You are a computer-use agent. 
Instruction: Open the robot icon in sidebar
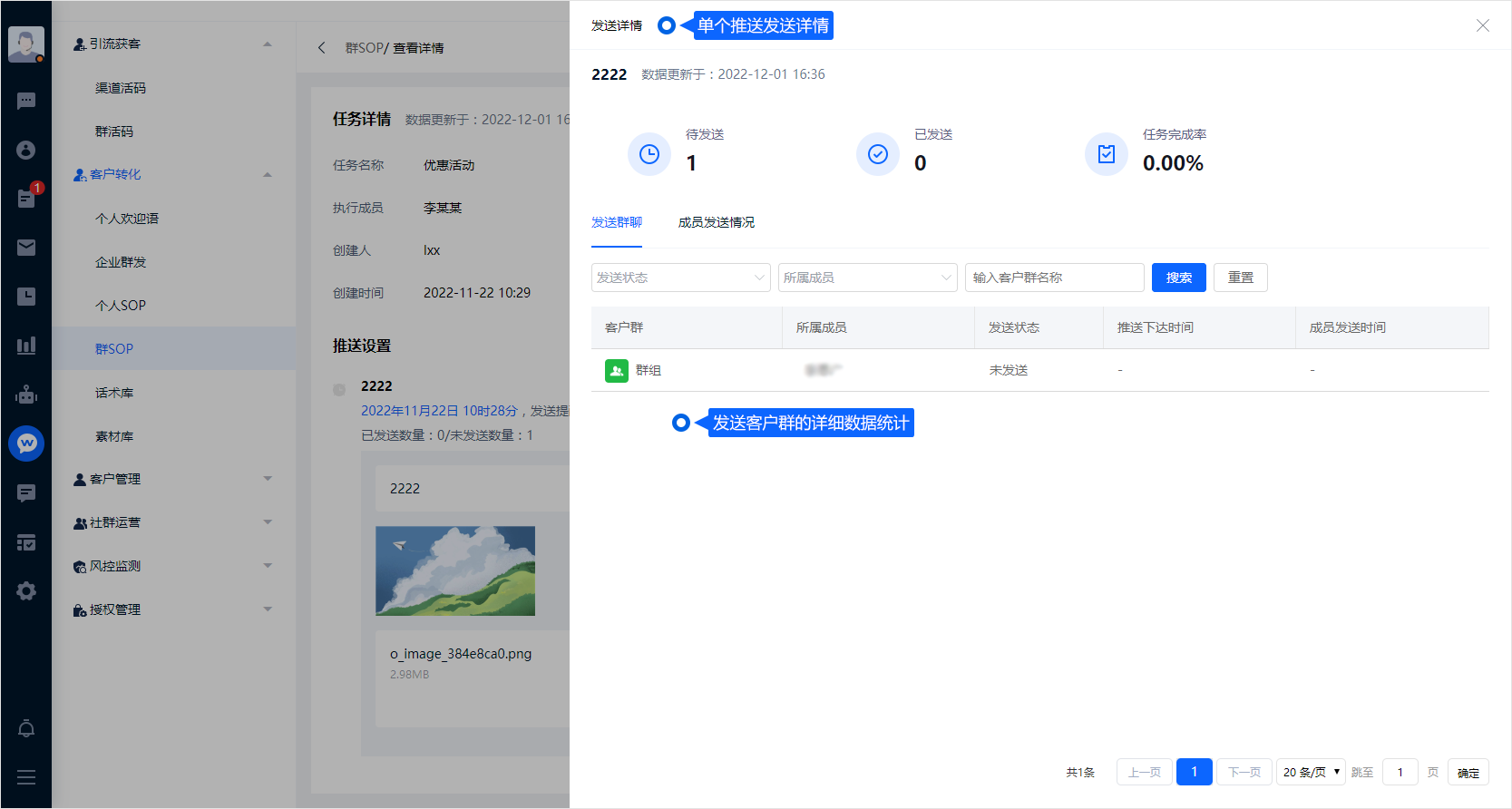26,395
